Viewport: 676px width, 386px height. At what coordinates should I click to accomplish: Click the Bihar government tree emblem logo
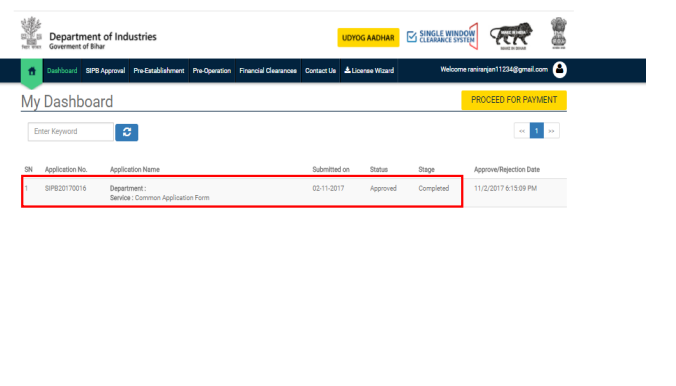click(x=31, y=33)
